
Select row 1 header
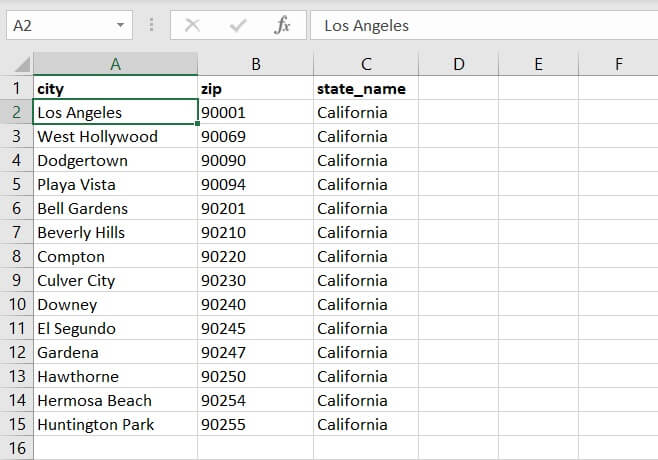click(16, 88)
